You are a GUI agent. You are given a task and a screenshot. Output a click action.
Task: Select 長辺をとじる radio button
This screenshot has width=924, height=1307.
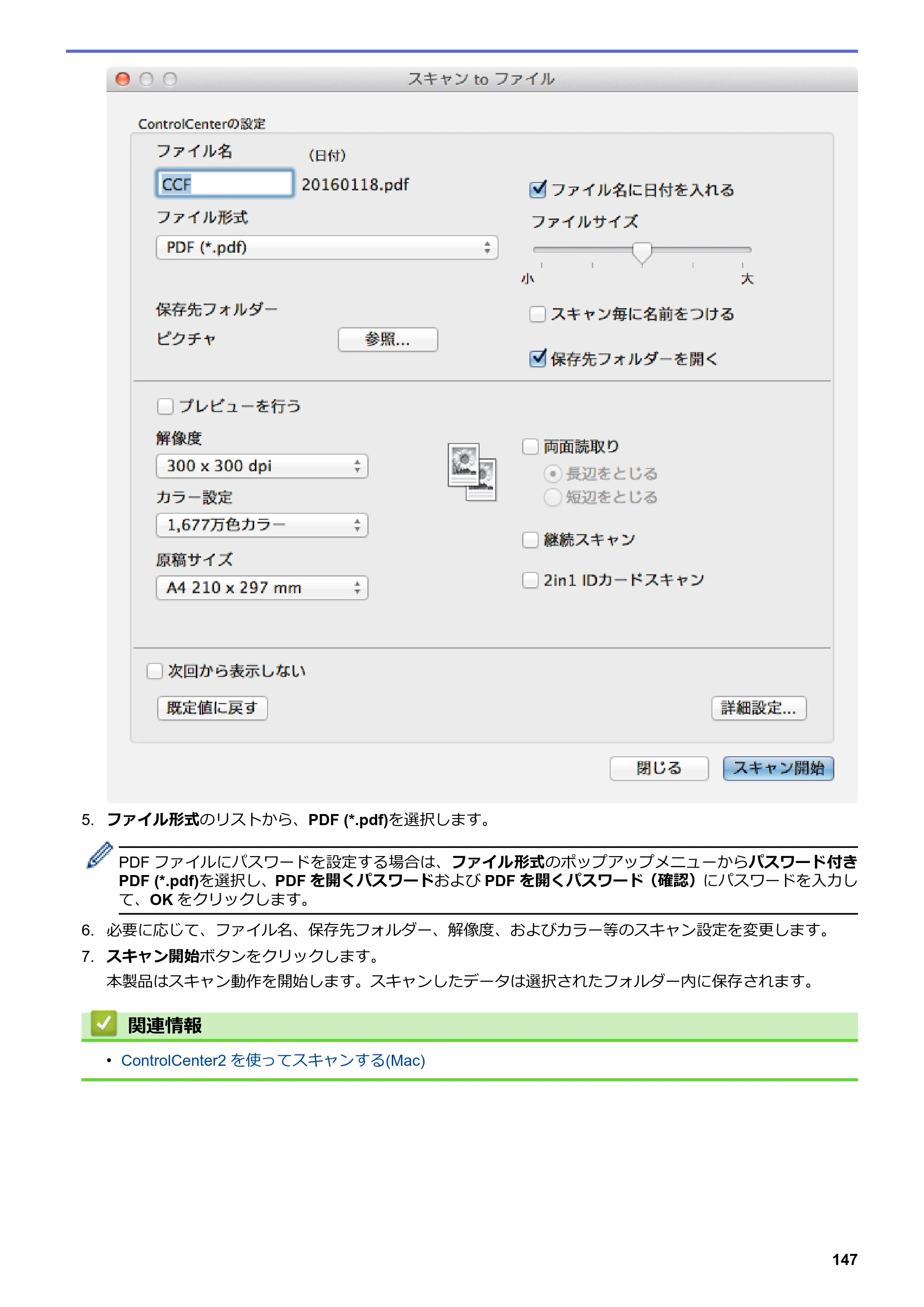pos(552,474)
